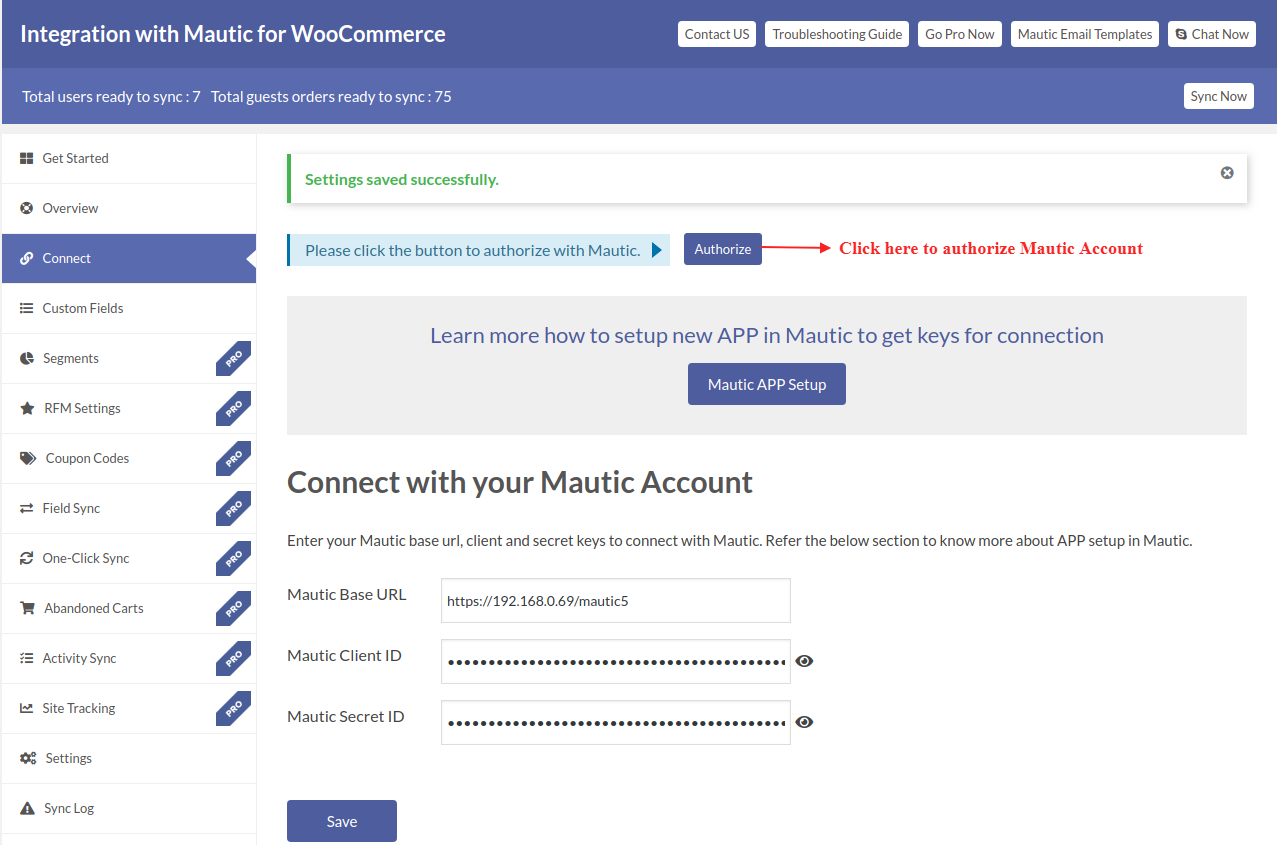Click 'Total guests orders ready to sync : 75'

click(331, 97)
